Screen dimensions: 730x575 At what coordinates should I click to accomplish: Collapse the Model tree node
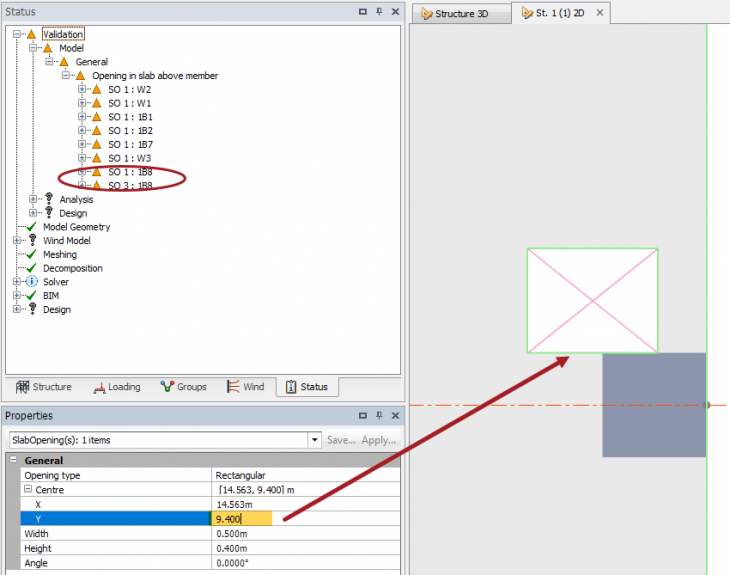[x=33, y=47]
